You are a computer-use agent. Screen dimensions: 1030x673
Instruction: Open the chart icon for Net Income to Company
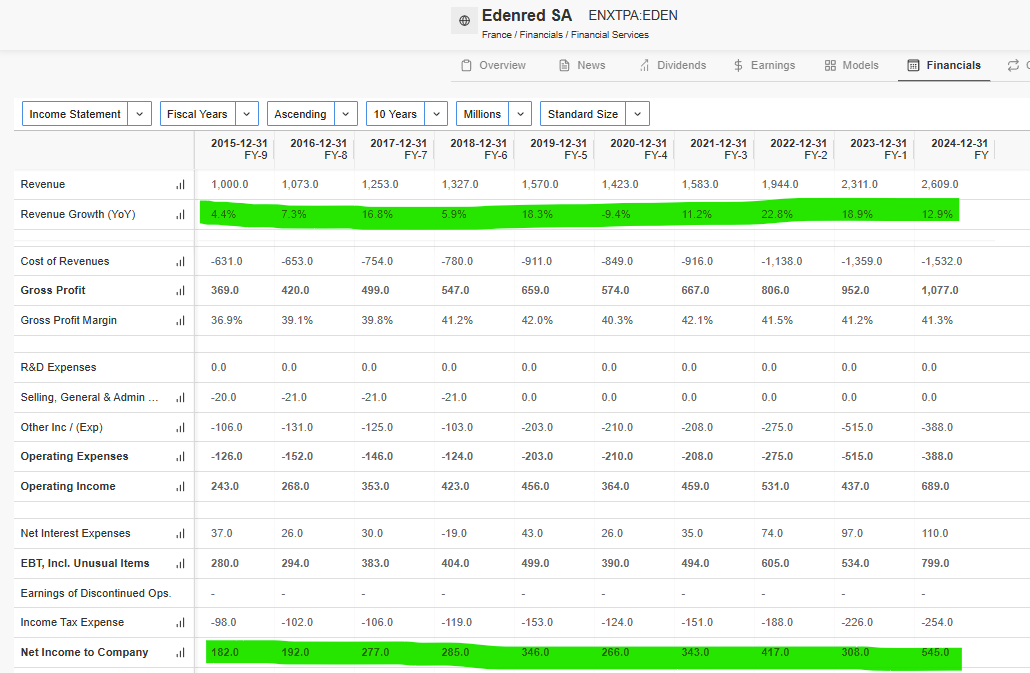point(180,653)
